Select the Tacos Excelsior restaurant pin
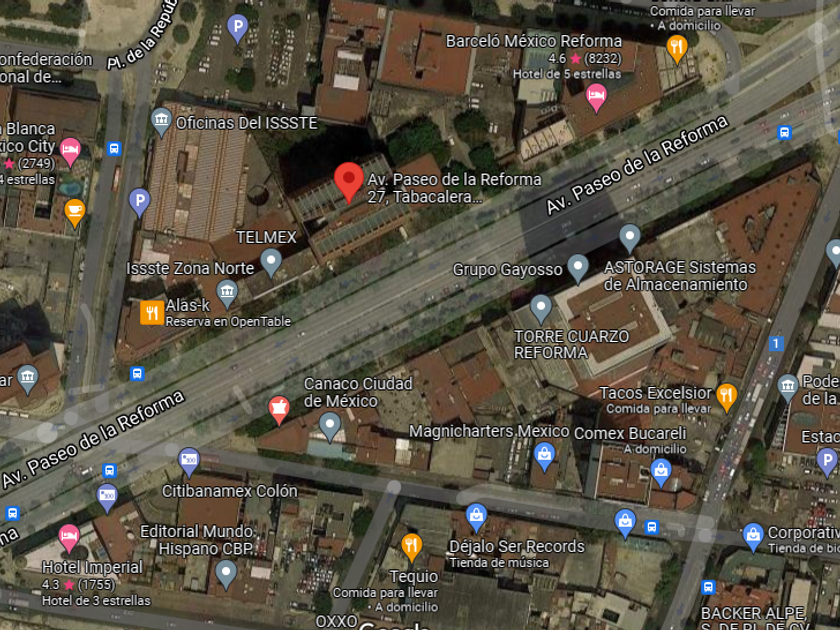 click(726, 398)
